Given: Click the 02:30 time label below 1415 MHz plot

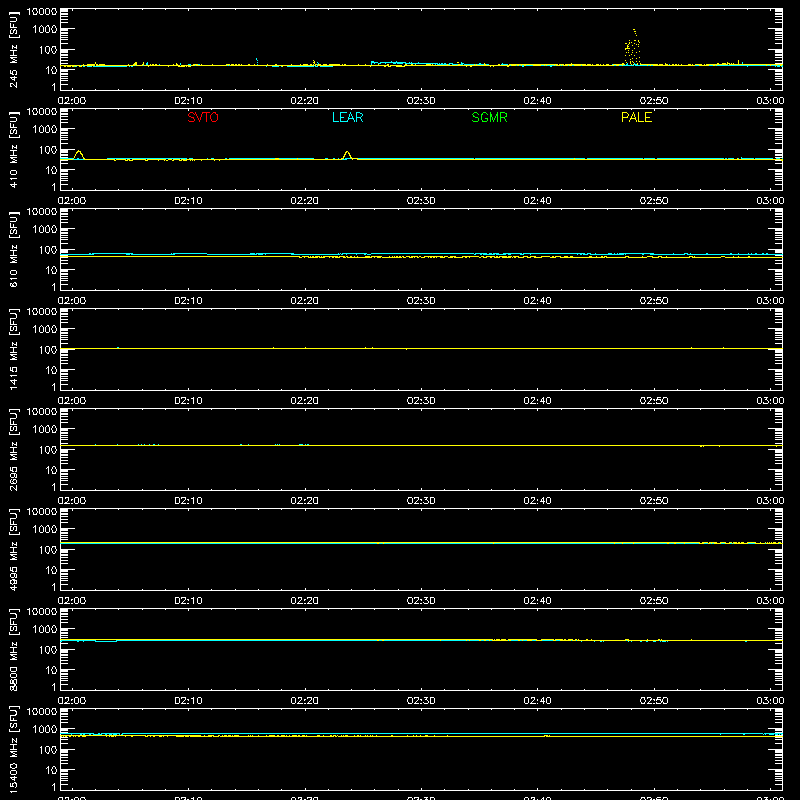Looking at the screenshot, I should coord(421,401).
